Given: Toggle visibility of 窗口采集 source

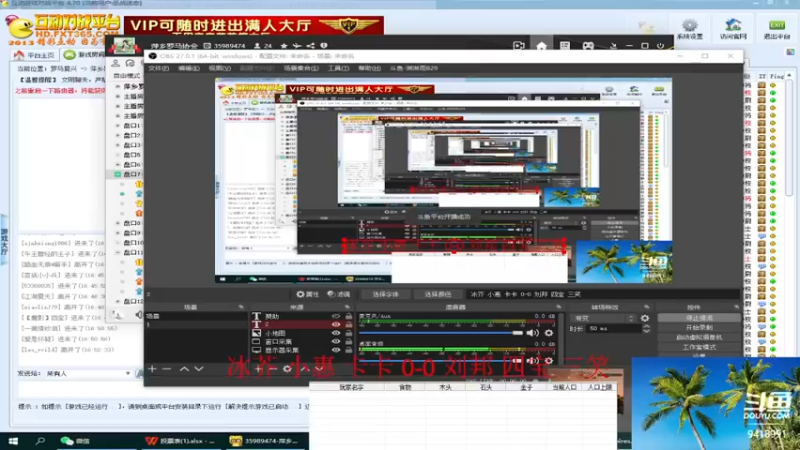Looking at the screenshot, I should [x=336, y=342].
